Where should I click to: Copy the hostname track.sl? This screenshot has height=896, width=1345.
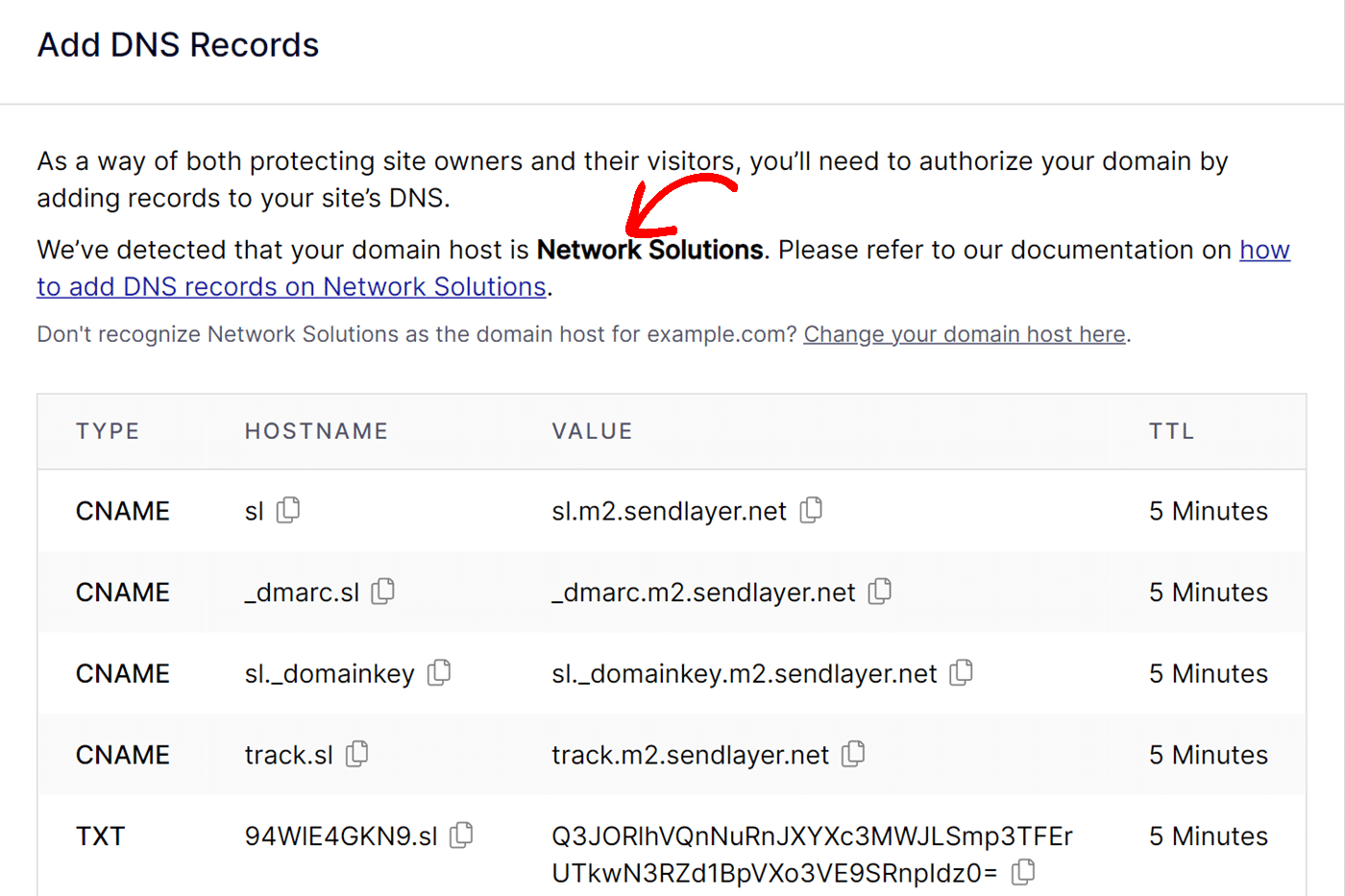(355, 755)
